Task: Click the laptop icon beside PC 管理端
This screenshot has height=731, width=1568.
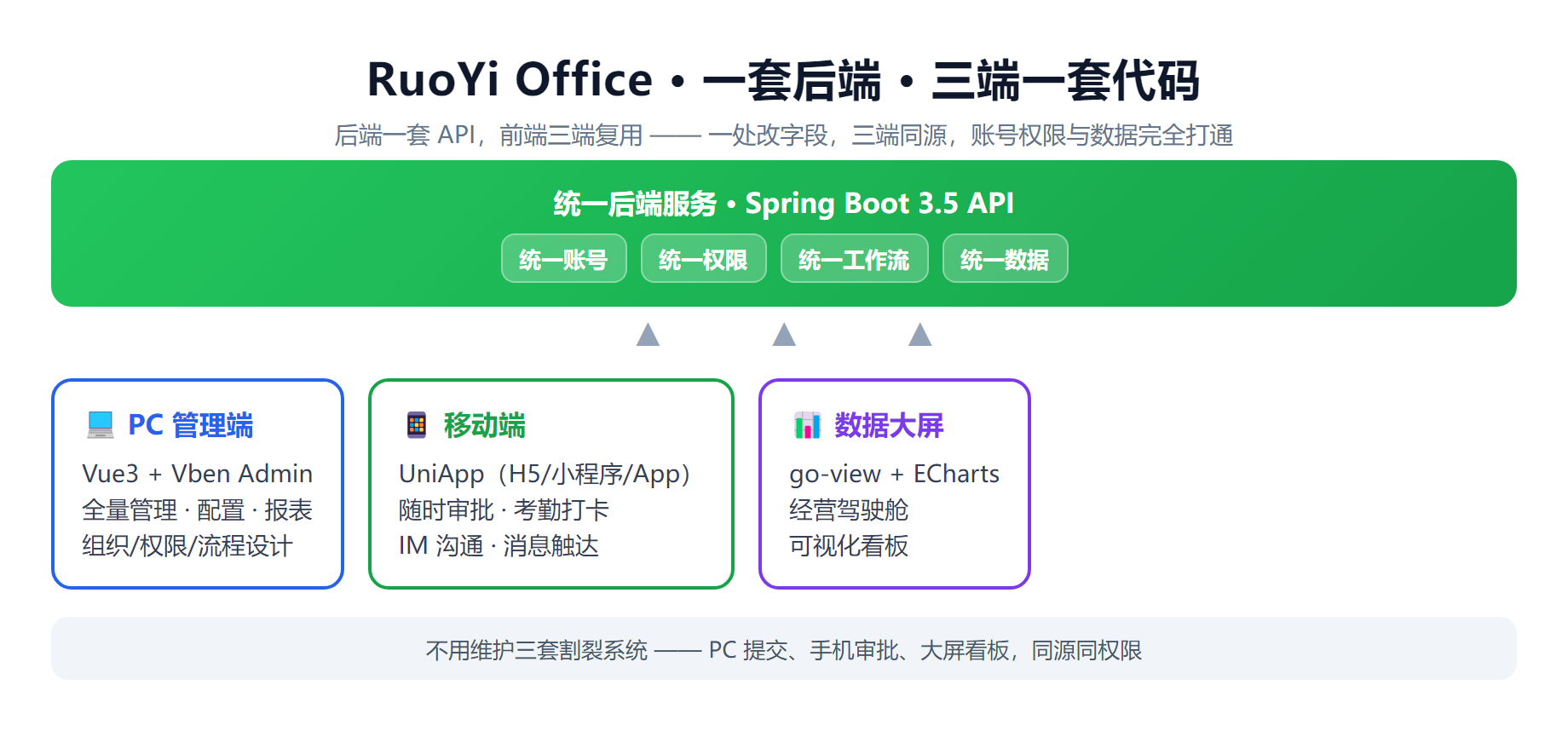Action: [x=101, y=424]
